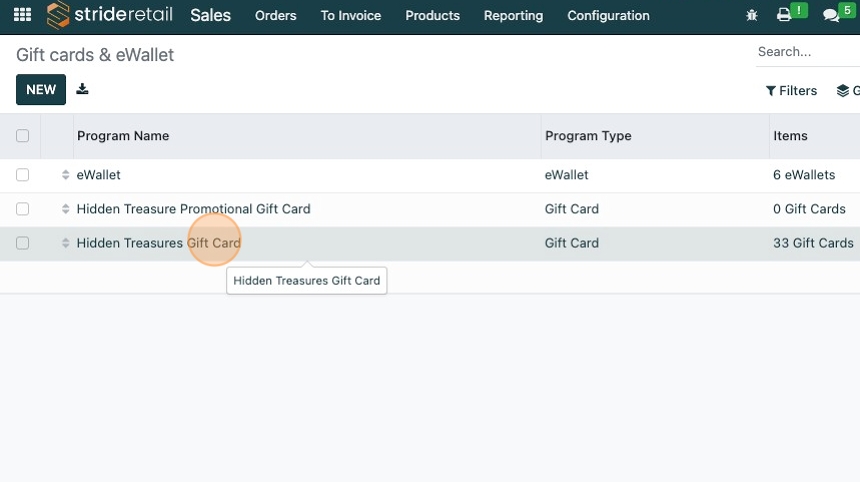860x482 pixels.
Task: Open the Reporting menu
Action: [x=513, y=16]
